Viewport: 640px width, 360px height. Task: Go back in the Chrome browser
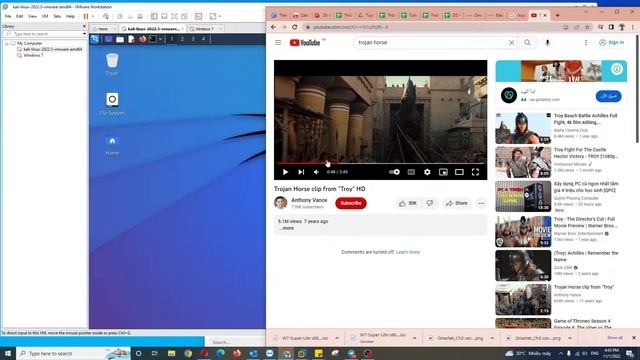(x=273, y=27)
